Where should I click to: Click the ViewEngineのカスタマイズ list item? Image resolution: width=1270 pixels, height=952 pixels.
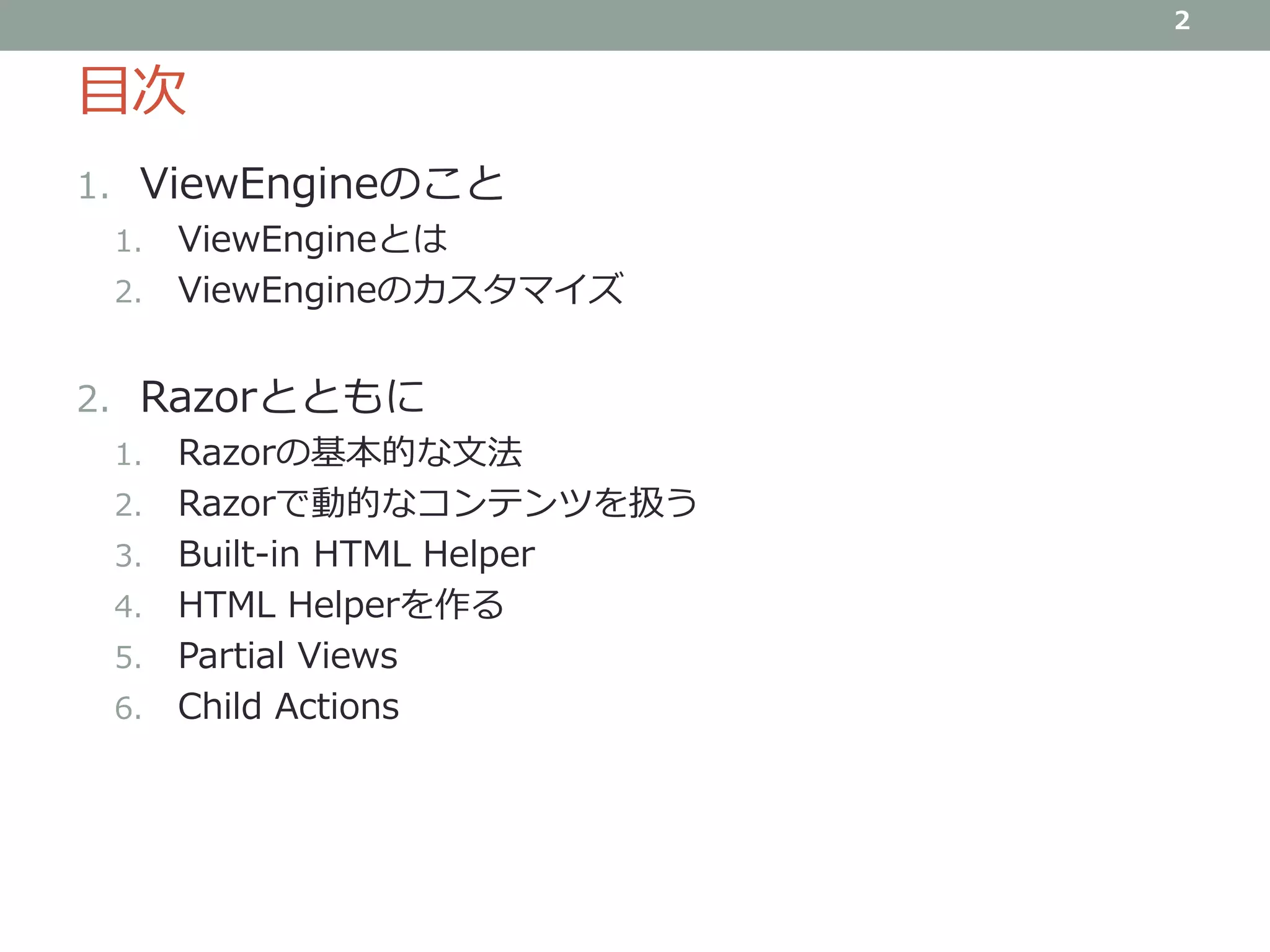(x=400, y=290)
